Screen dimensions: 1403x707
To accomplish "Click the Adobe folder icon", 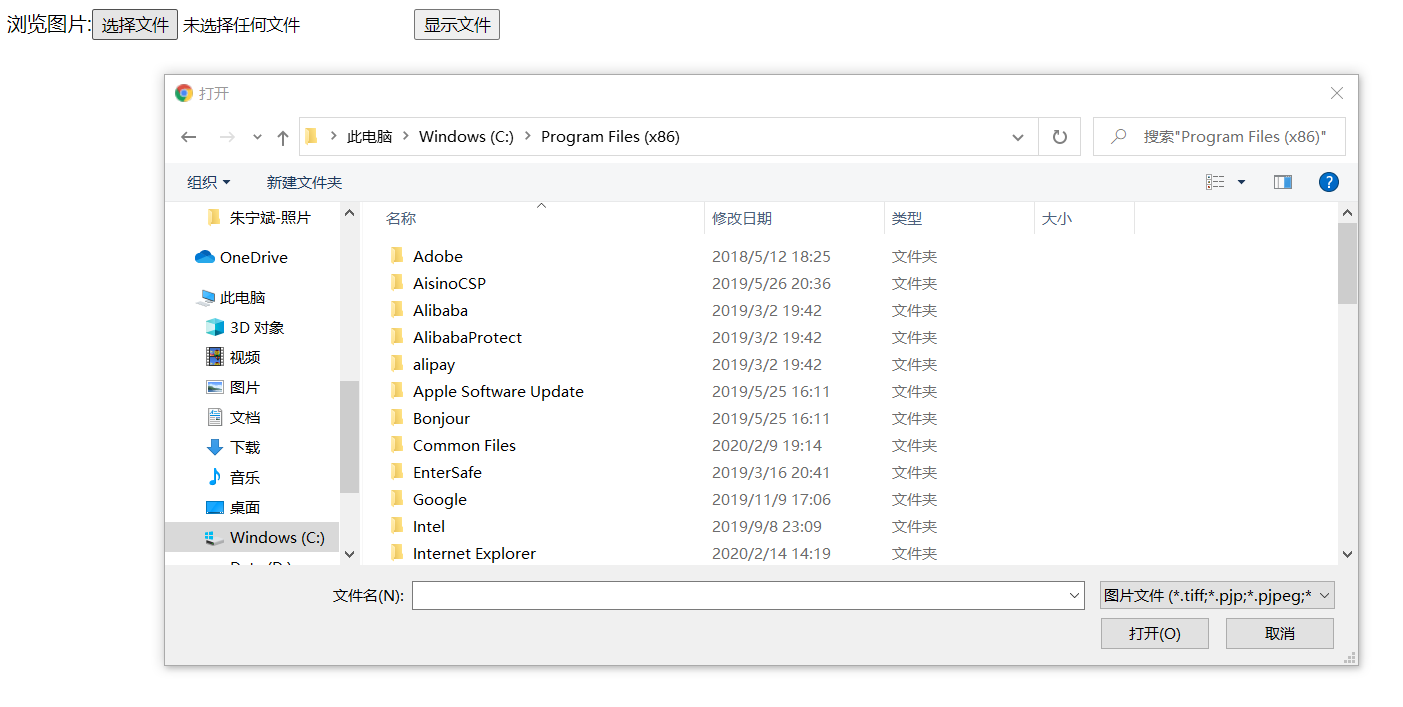I will tap(397, 256).
